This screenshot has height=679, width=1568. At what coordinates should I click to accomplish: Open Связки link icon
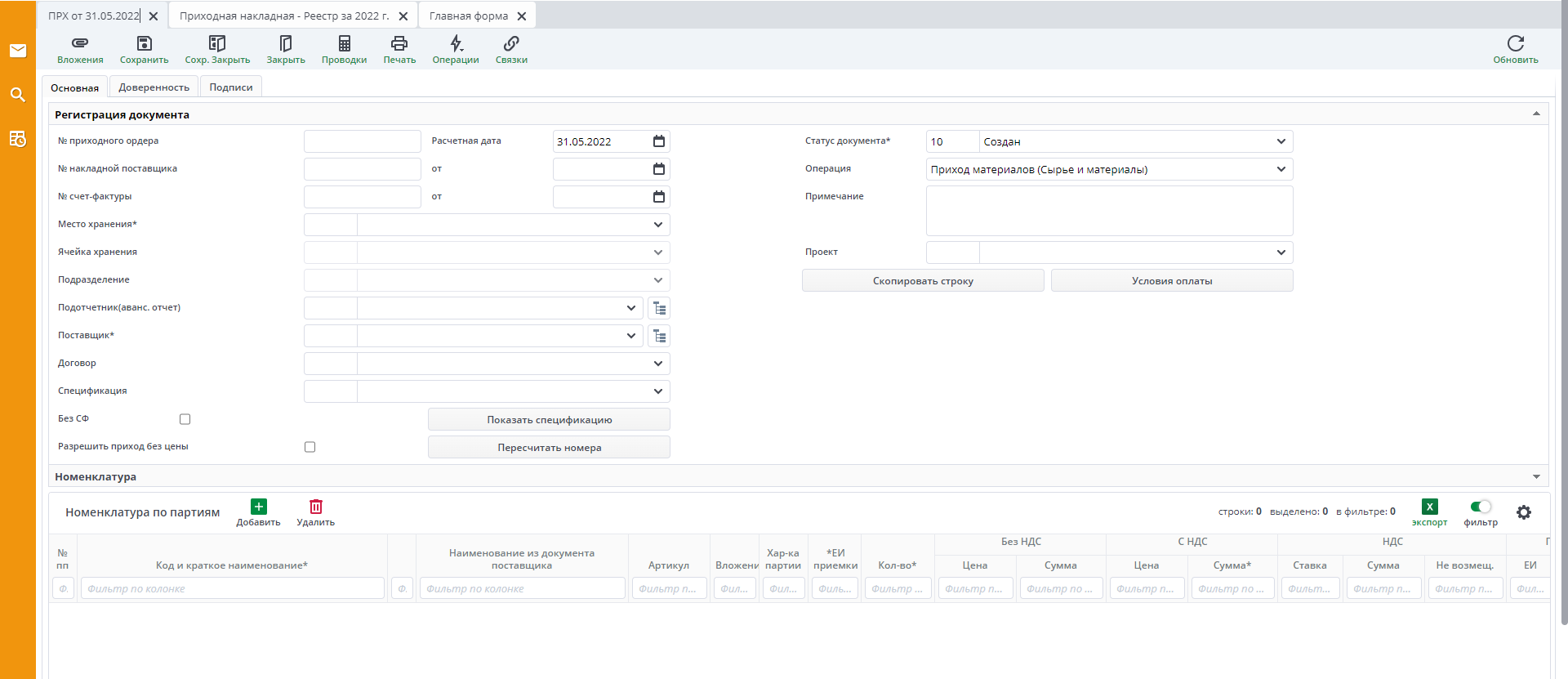pos(511,43)
